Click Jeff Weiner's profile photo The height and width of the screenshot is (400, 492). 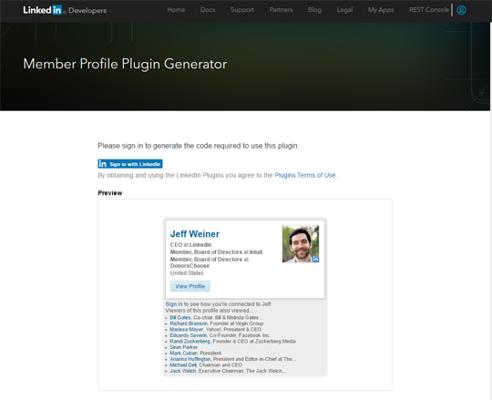click(x=300, y=244)
